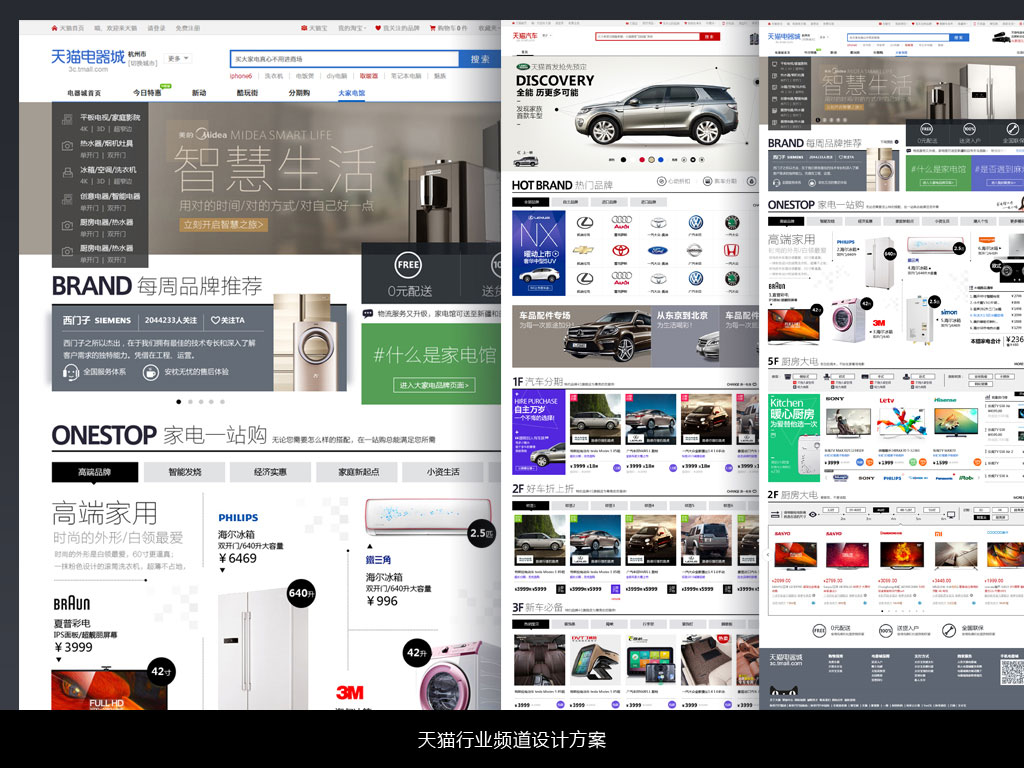
Task: Click the Toyota logo in hot brands
Action: click(x=622, y=251)
